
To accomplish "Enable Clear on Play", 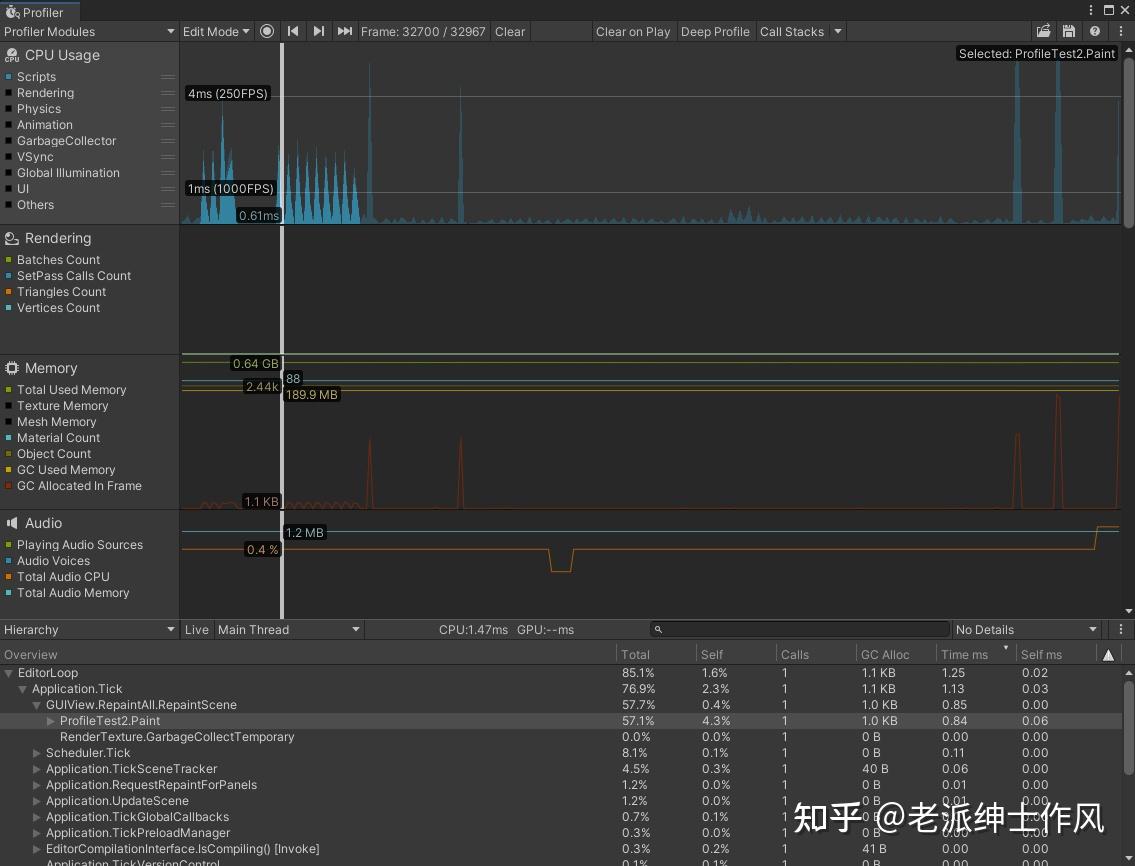I will click(633, 31).
